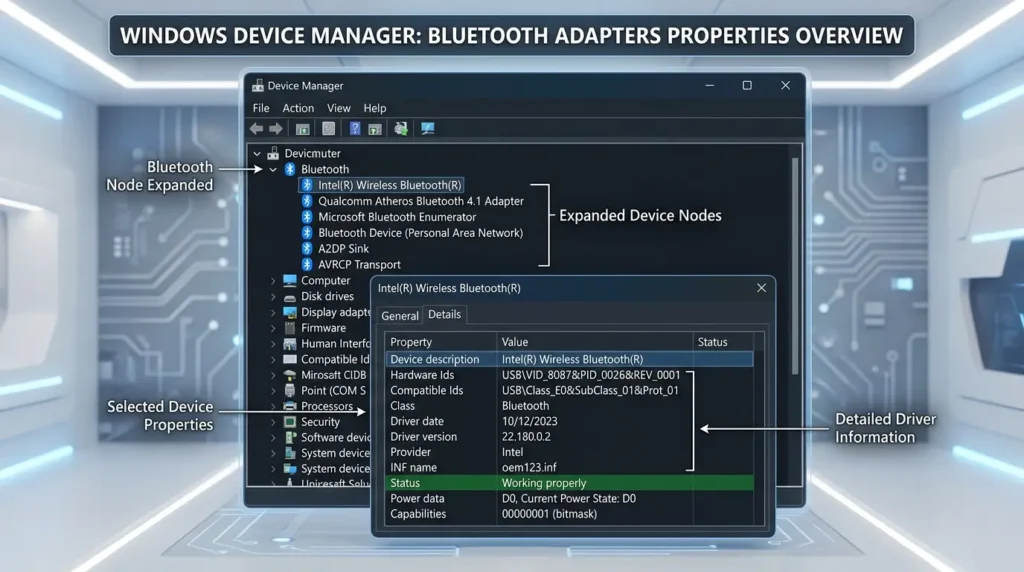
Task: Select the Details tab
Action: [x=444, y=314]
